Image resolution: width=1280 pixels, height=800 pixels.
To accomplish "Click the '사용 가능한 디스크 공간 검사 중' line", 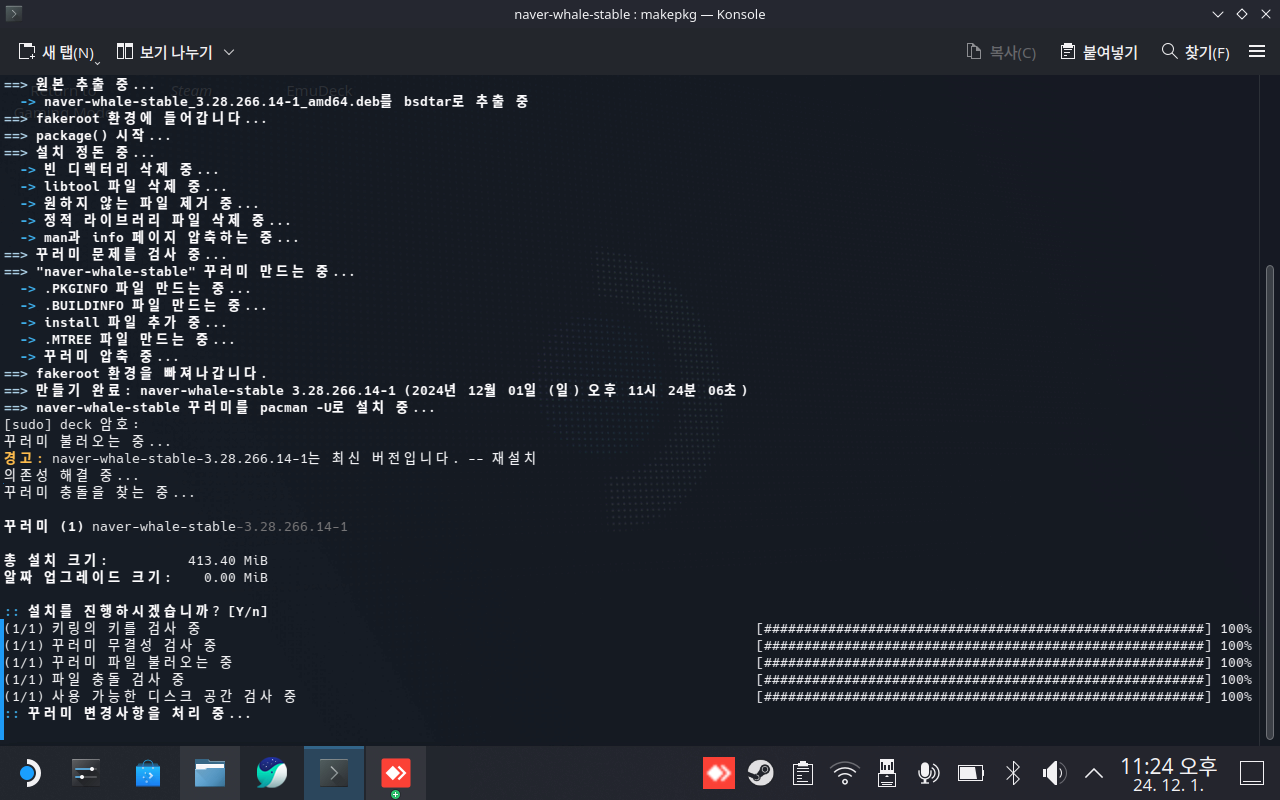I will coord(150,696).
